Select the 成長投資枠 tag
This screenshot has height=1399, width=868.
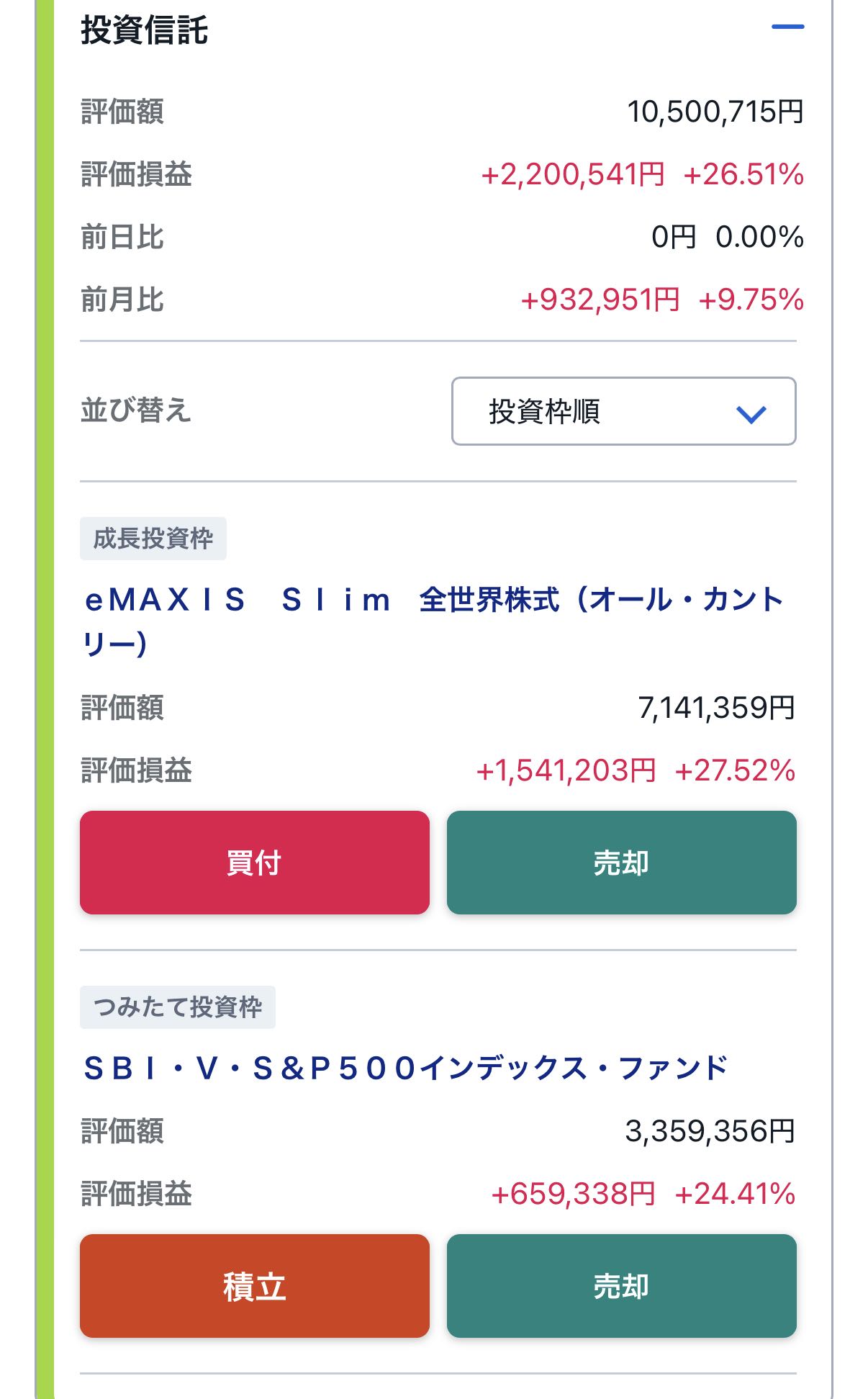click(153, 539)
